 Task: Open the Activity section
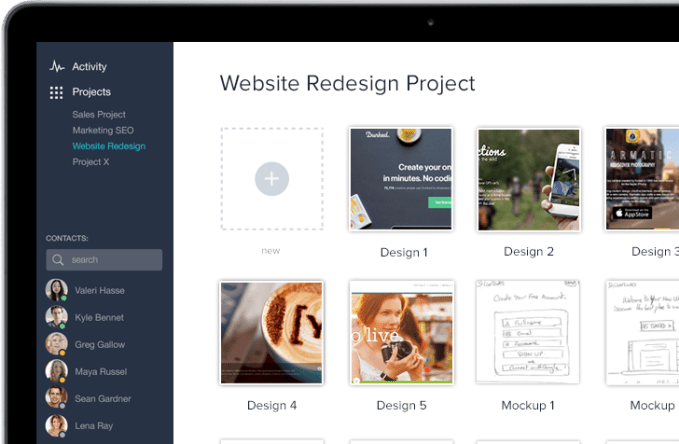point(89,67)
